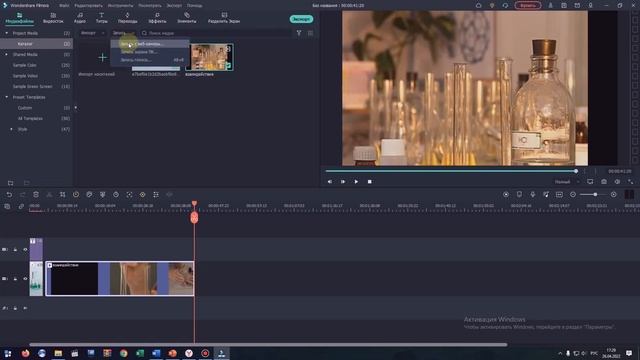Click the Record Voiceover microphone icon above timeline
640x360 pixels.
pyautogui.click(x=533, y=195)
